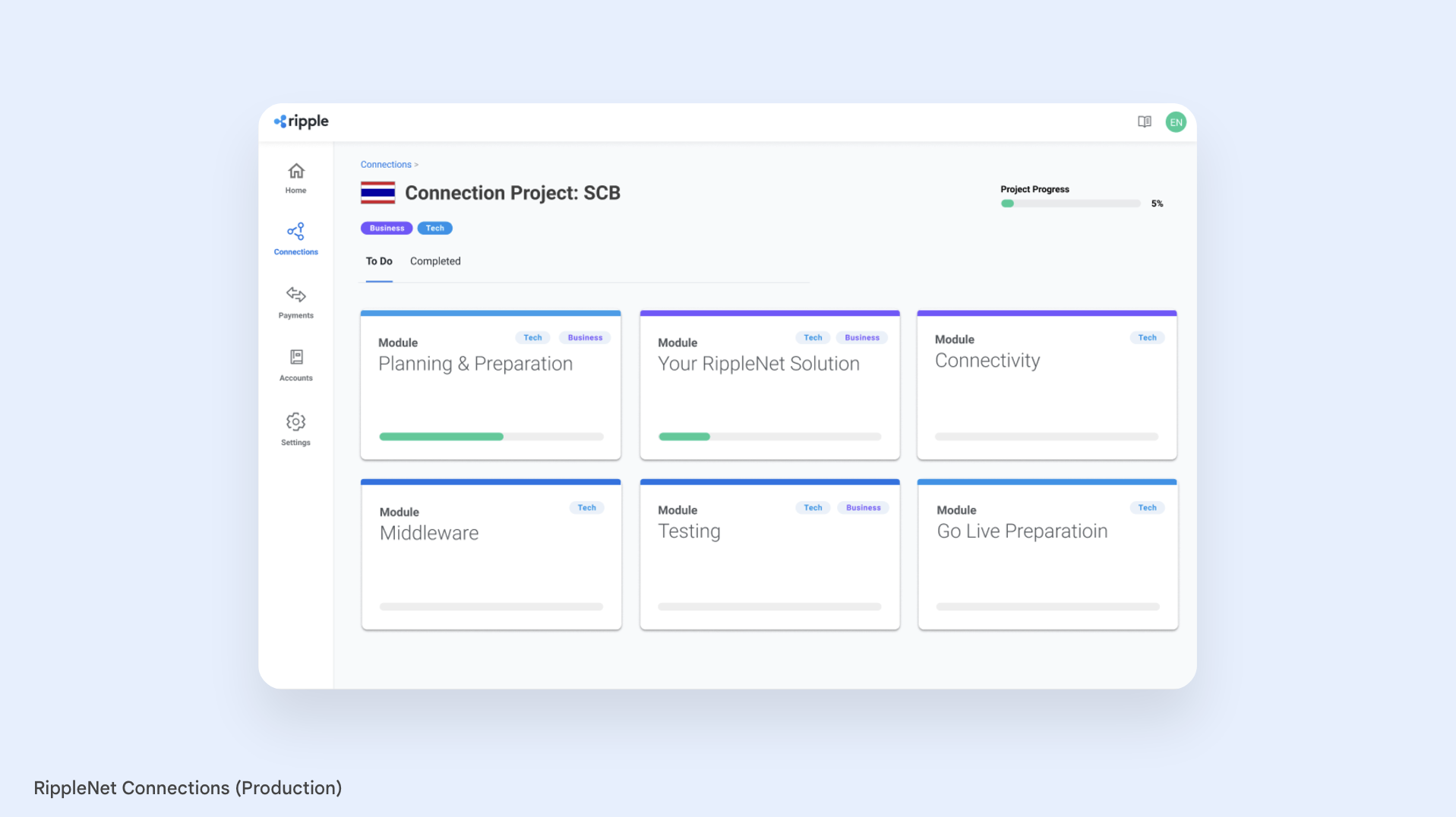Click Planning & Preparation progress bar
This screenshot has width=1456, height=817.
(491, 437)
